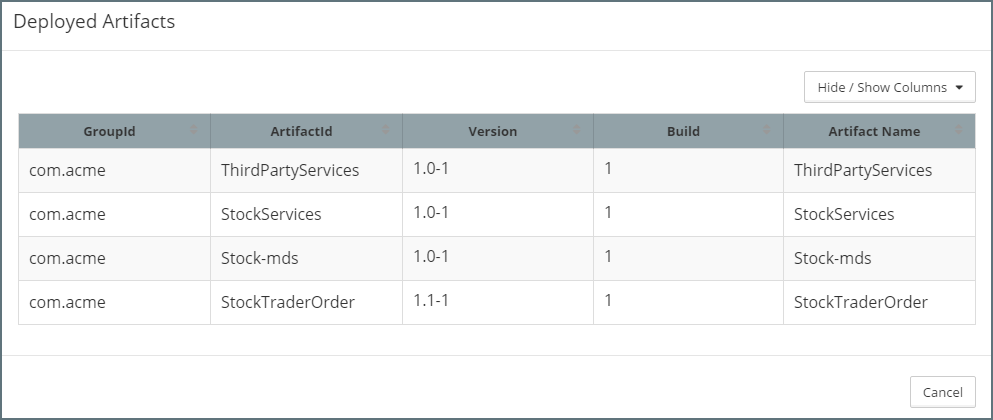
Task: Open the Hide / Show Columns dropdown
Action: pos(889,87)
